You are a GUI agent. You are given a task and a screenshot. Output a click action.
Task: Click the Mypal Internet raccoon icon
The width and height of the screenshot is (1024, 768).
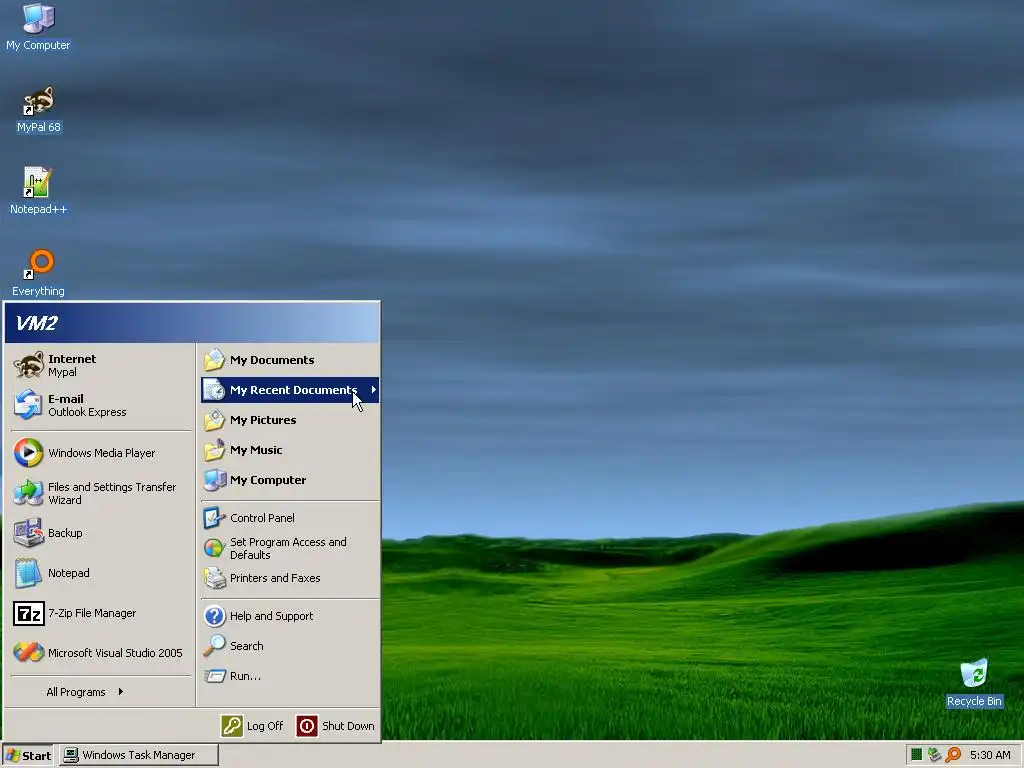(x=28, y=365)
